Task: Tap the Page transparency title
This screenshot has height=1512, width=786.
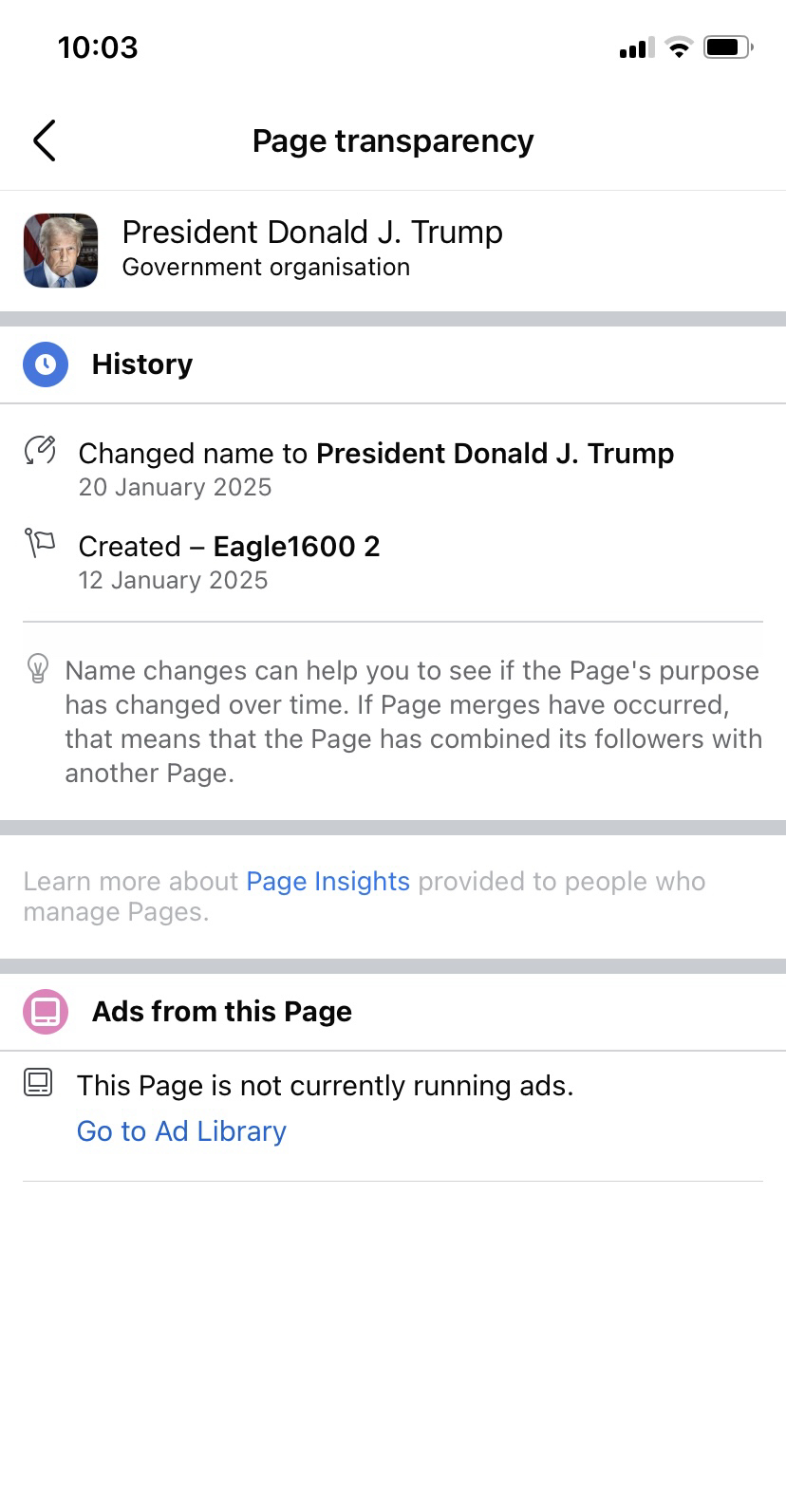Action: [x=393, y=141]
